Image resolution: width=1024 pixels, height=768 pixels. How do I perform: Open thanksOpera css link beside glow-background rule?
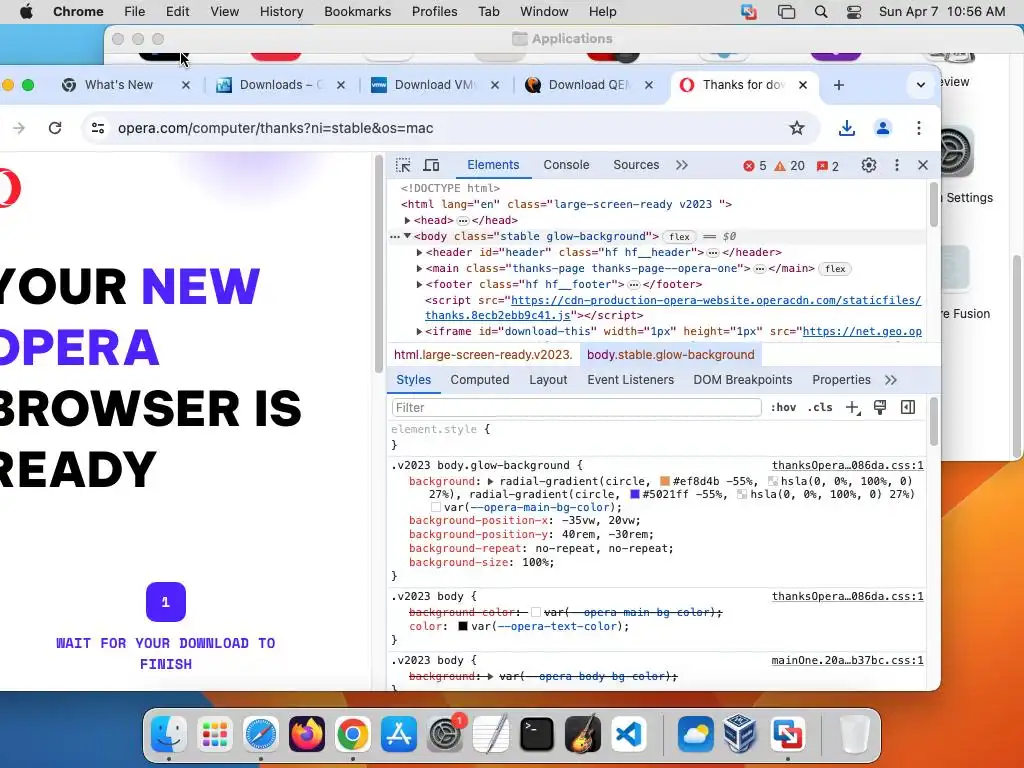click(848, 466)
